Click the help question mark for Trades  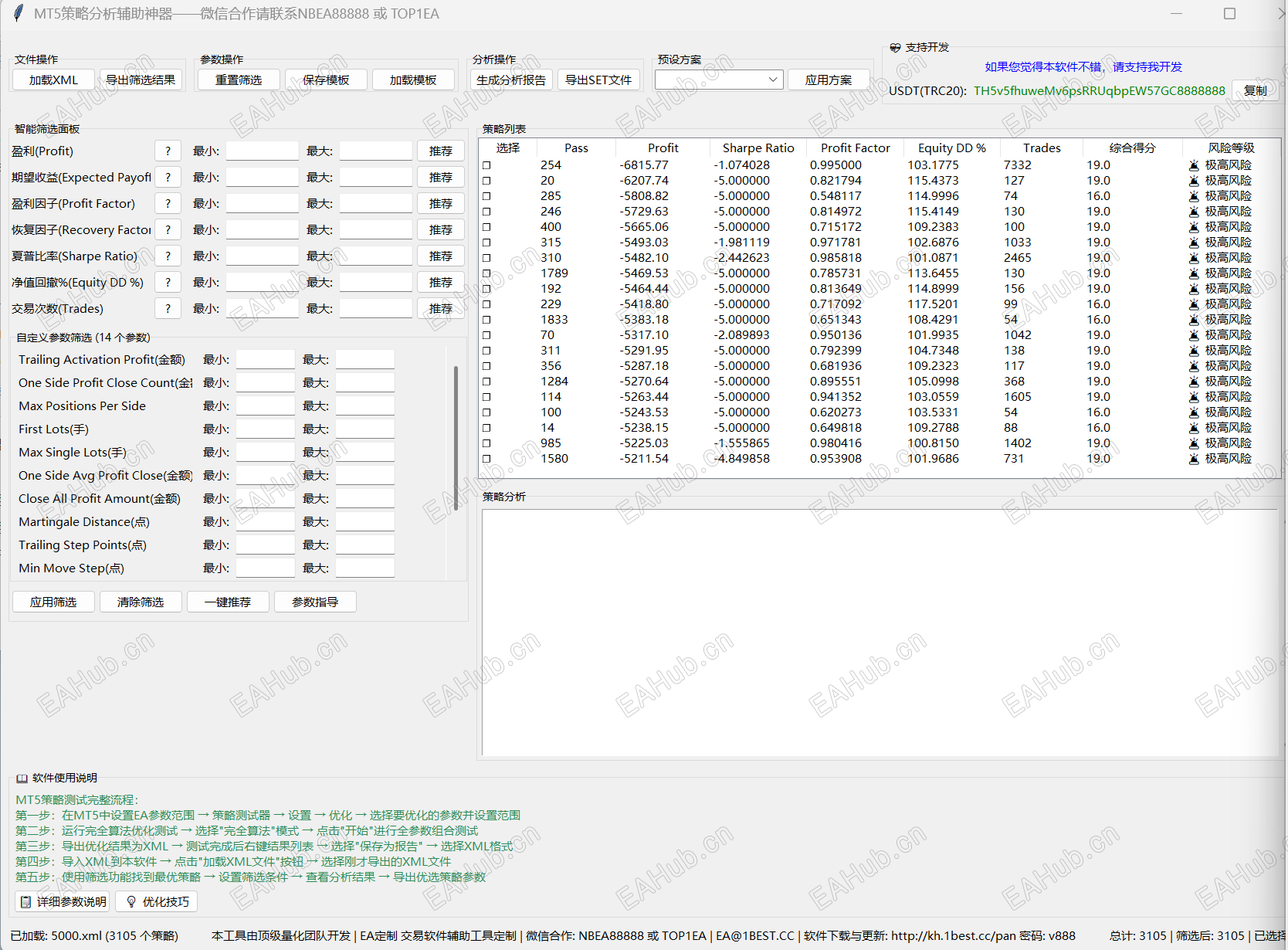168,309
